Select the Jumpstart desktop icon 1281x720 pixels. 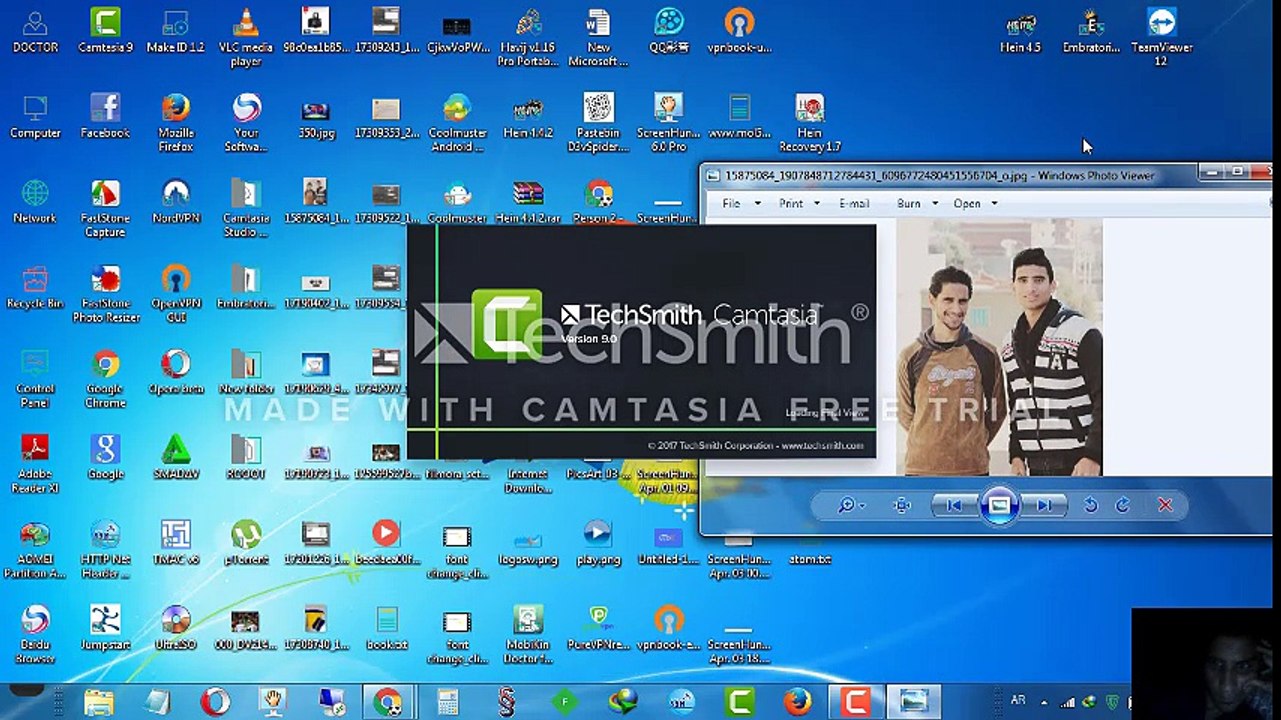(x=105, y=627)
